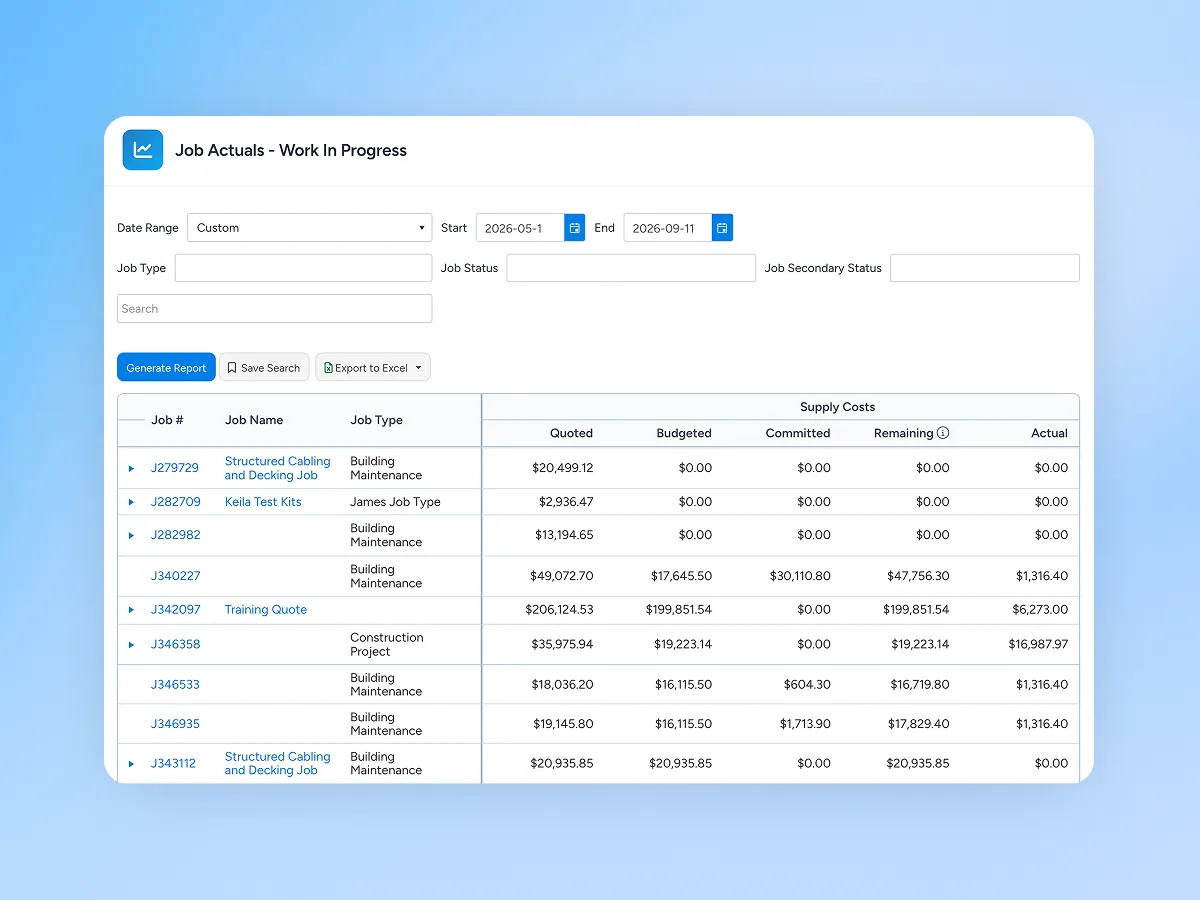Click the James Job Type cell
Screen dimensions: 1200x900
point(395,502)
